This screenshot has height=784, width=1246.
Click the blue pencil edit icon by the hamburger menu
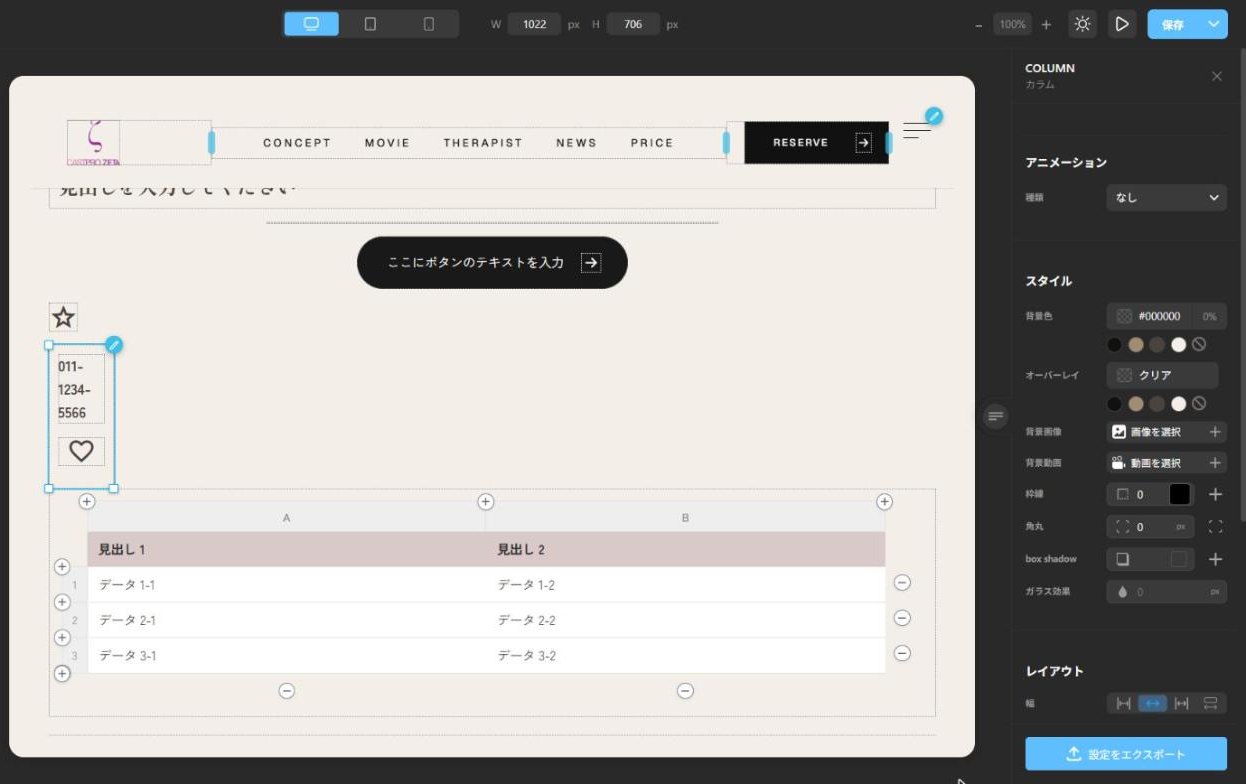coord(933,116)
